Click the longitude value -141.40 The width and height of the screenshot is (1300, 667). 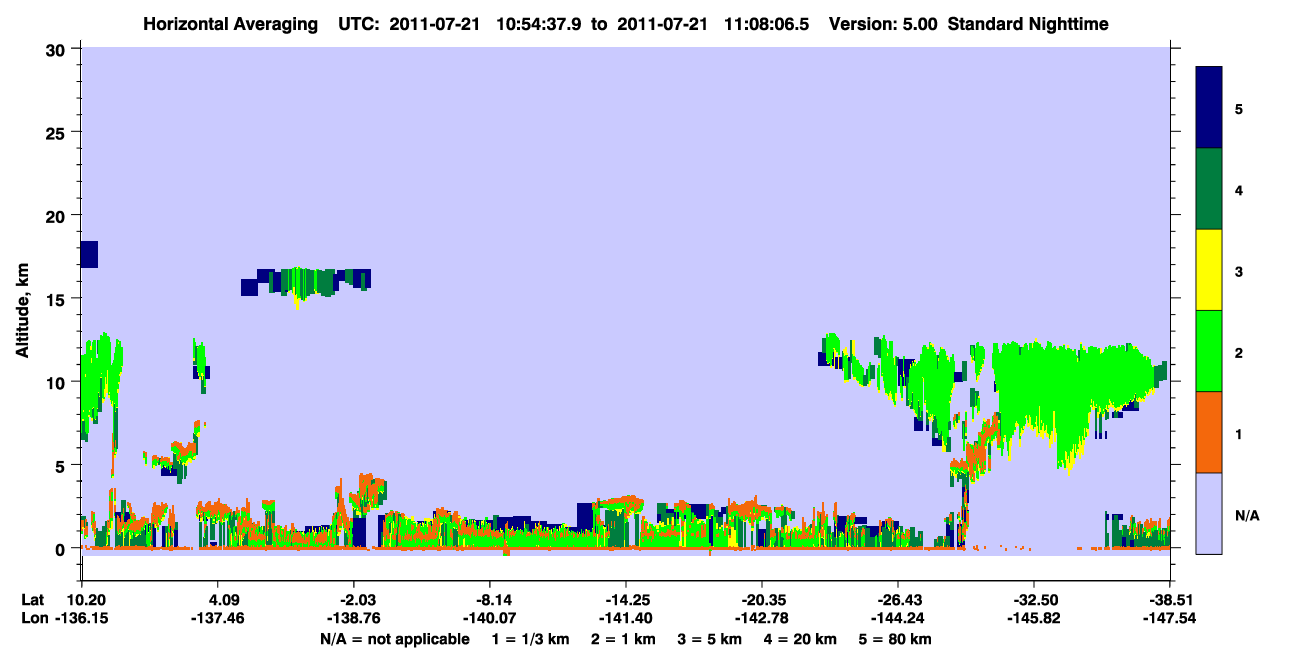[625, 619]
